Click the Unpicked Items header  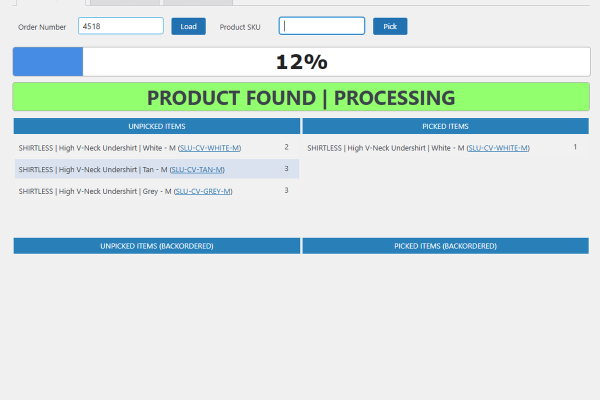tap(157, 126)
